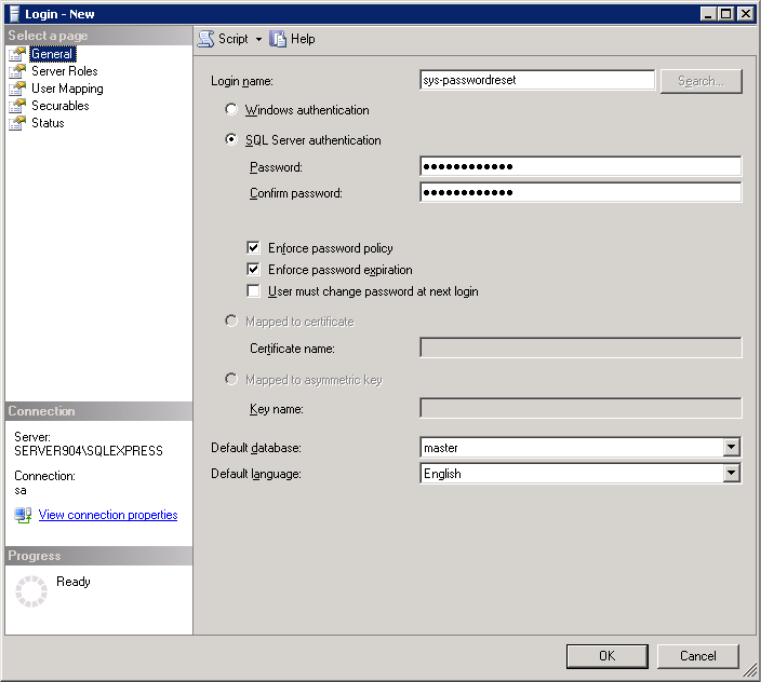
Task: Click the General page icon
Action: tap(17, 54)
